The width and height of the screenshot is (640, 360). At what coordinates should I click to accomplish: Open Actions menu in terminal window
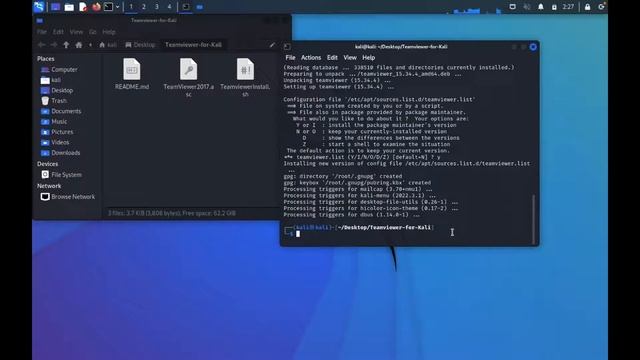(x=311, y=58)
